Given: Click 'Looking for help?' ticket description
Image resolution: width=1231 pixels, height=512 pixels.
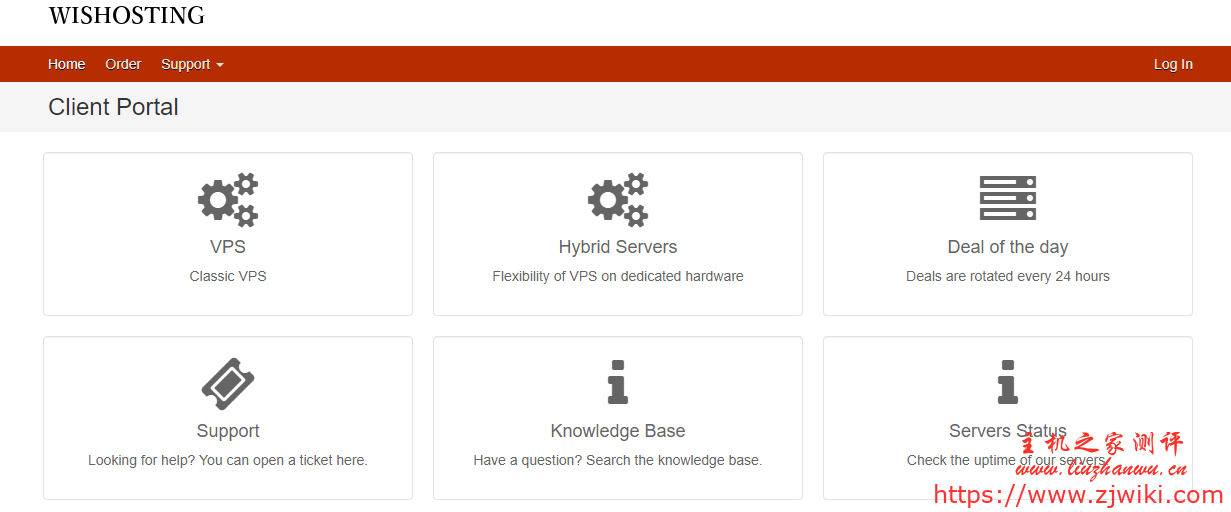Looking at the screenshot, I should click(x=228, y=460).
